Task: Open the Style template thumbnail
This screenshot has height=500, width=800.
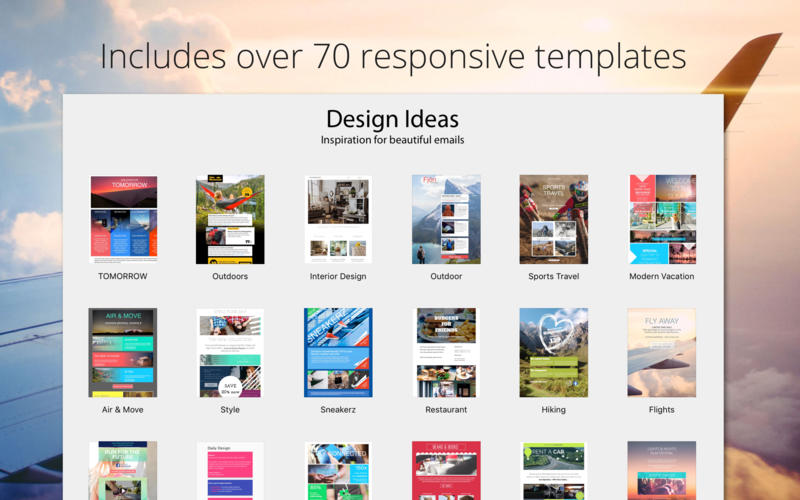Action: pyautogui.click(x=230, y=353)
